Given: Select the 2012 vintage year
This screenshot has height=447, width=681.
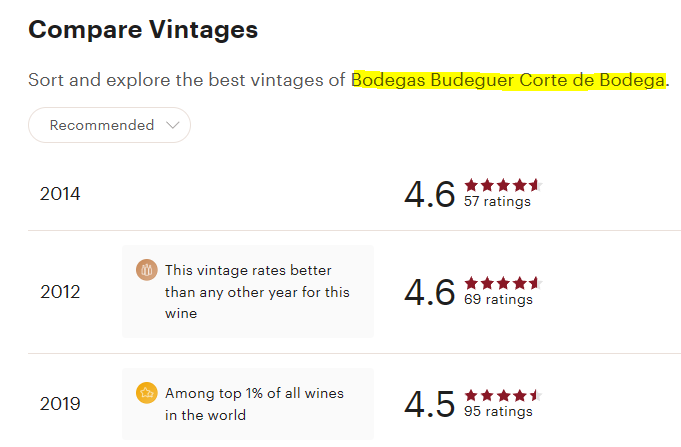Looking at the screenshot, I should (x=60, y=292).
